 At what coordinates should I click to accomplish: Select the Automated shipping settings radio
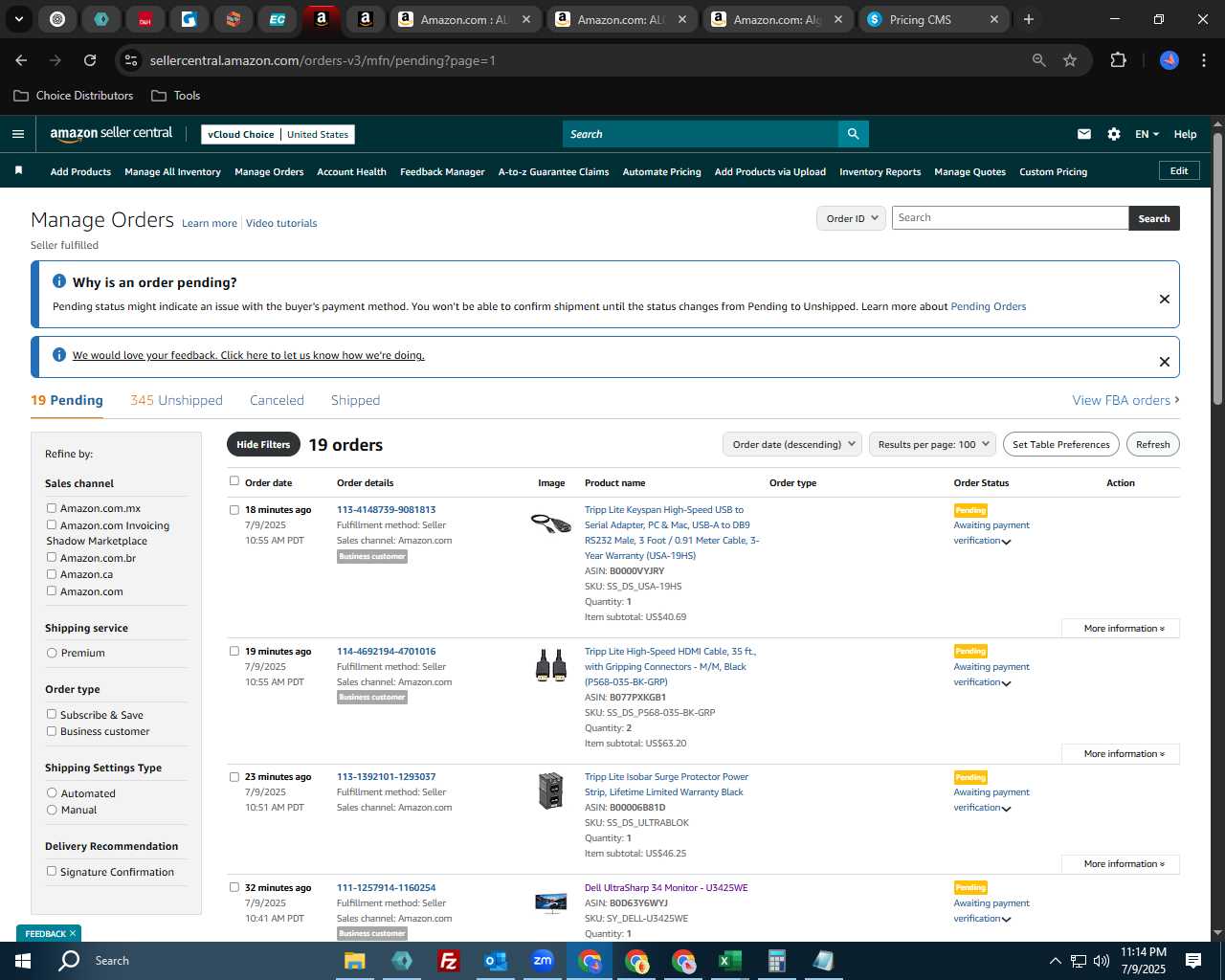click(x=52, y=792)
